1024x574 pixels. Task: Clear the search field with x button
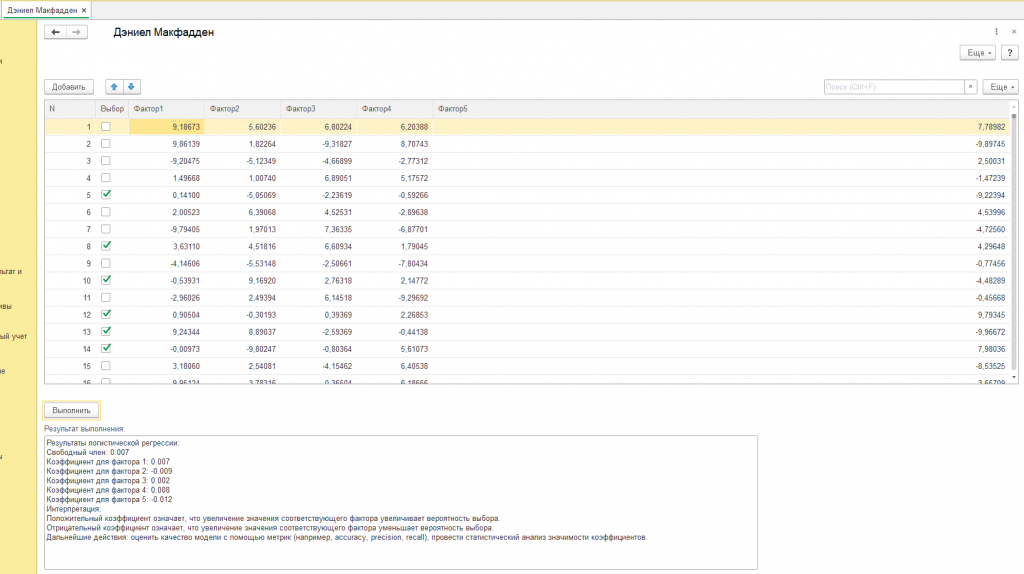tap(970, 87)
